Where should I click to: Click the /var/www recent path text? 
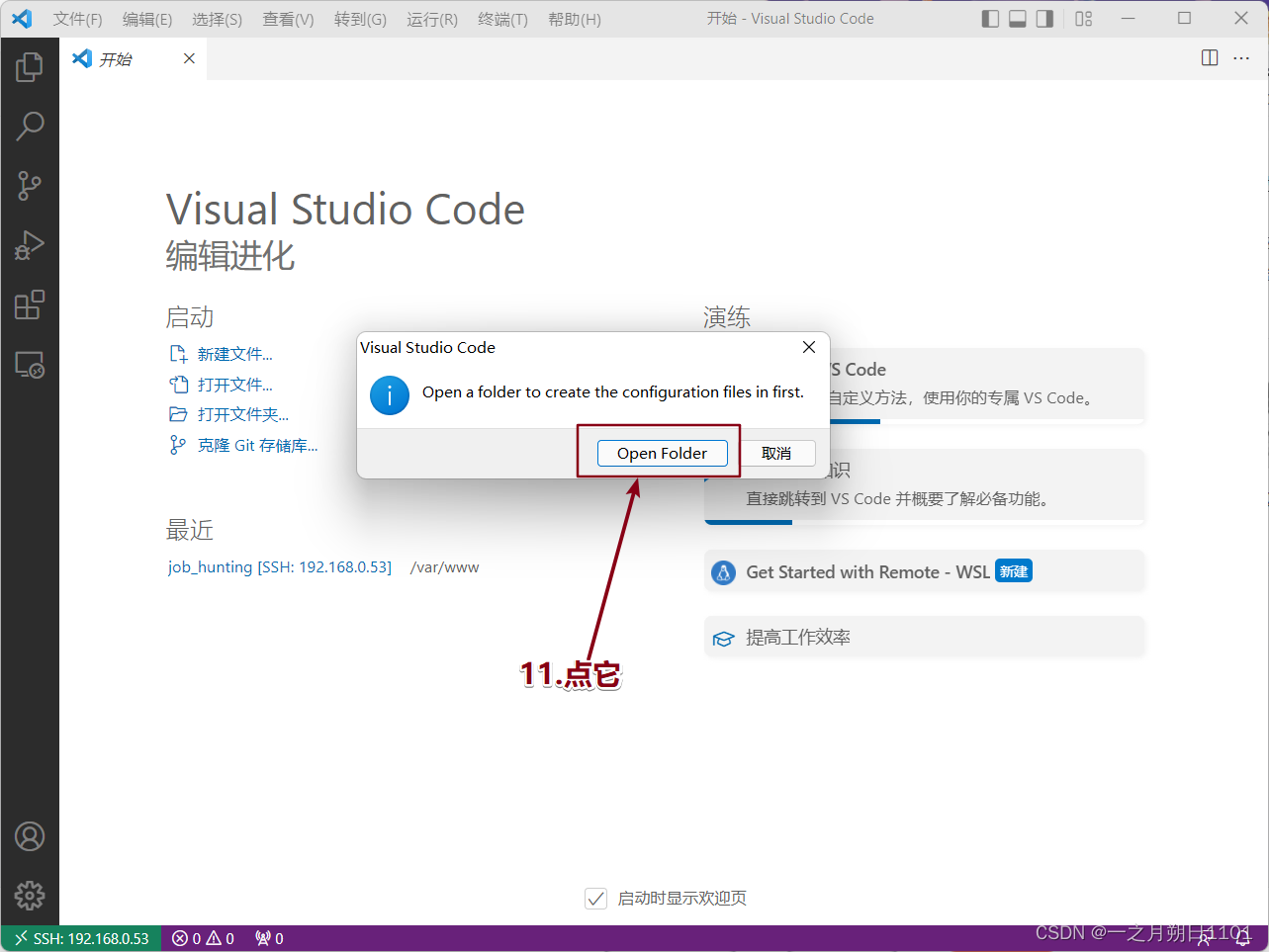(445, 567)
